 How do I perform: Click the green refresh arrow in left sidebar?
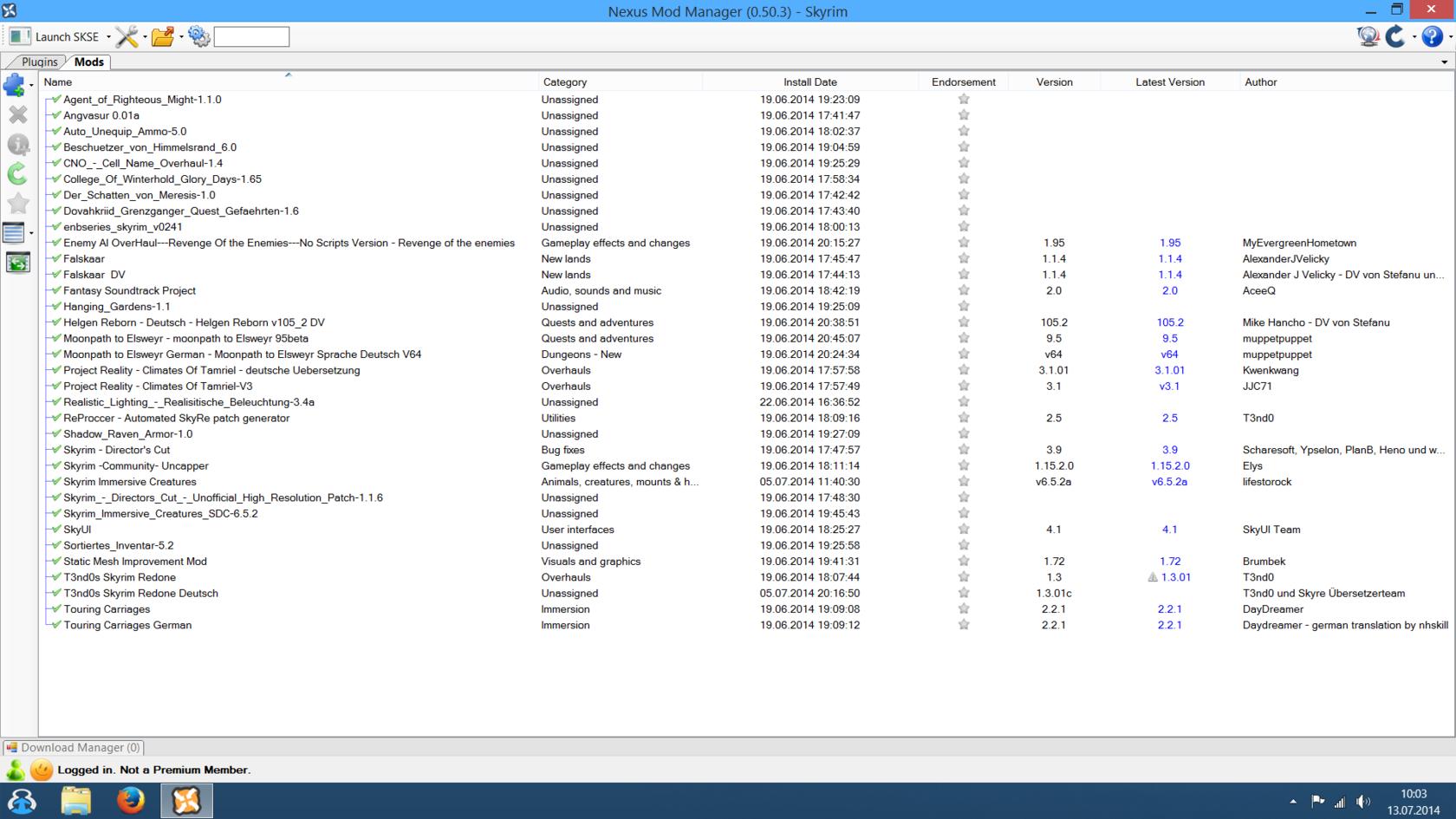point(17,173)
